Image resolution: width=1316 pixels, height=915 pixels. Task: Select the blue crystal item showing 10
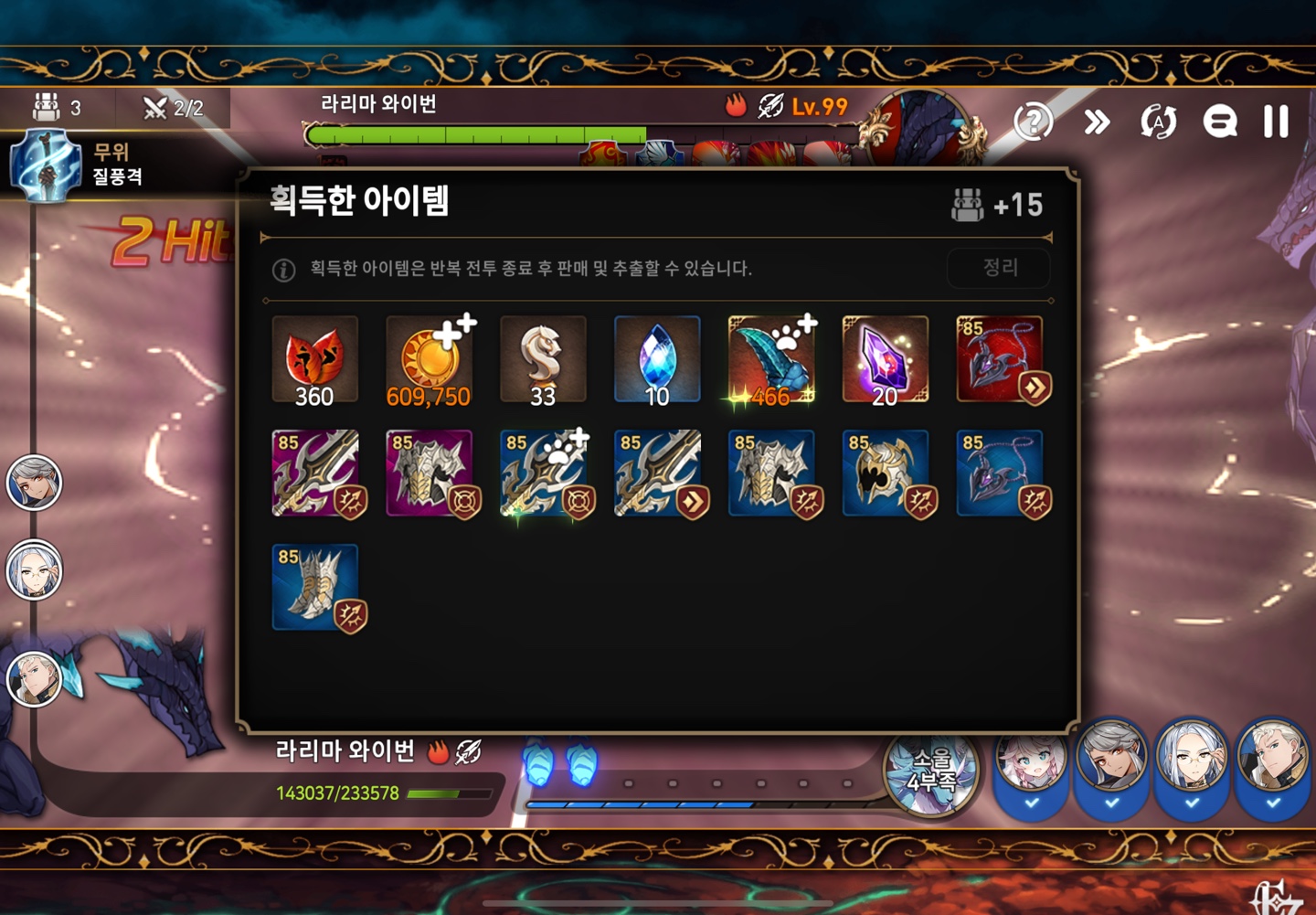pos(657,360)
